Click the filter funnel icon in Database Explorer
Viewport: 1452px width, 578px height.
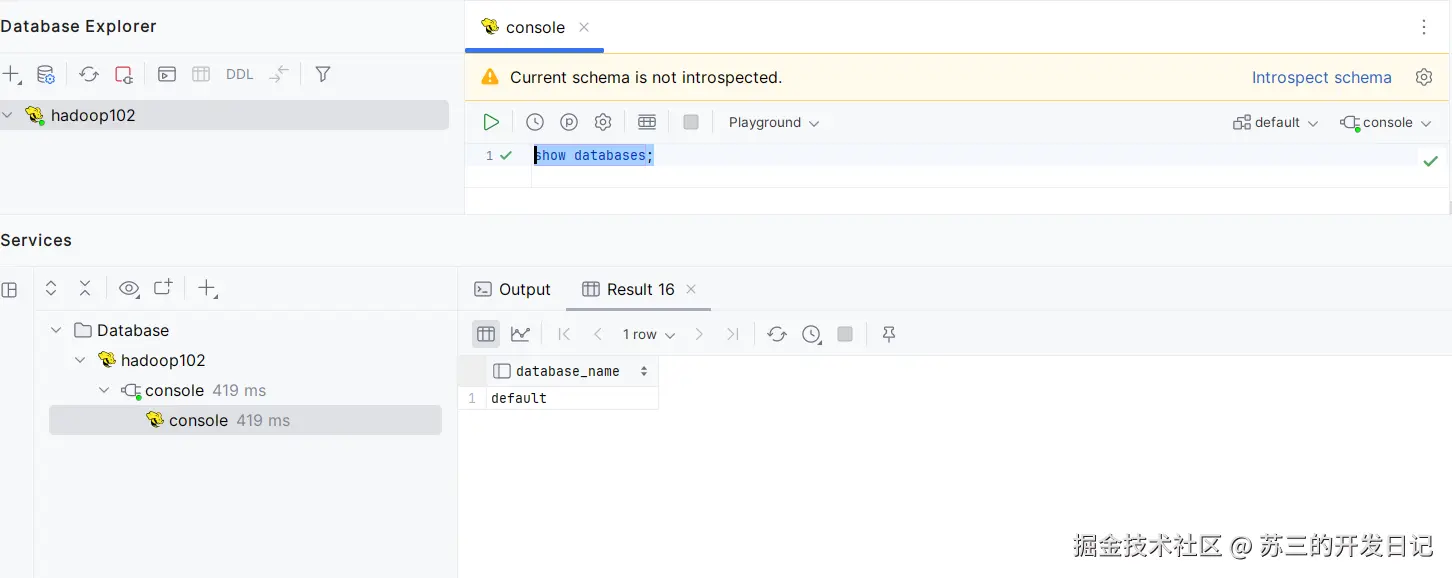pos(323,74)
